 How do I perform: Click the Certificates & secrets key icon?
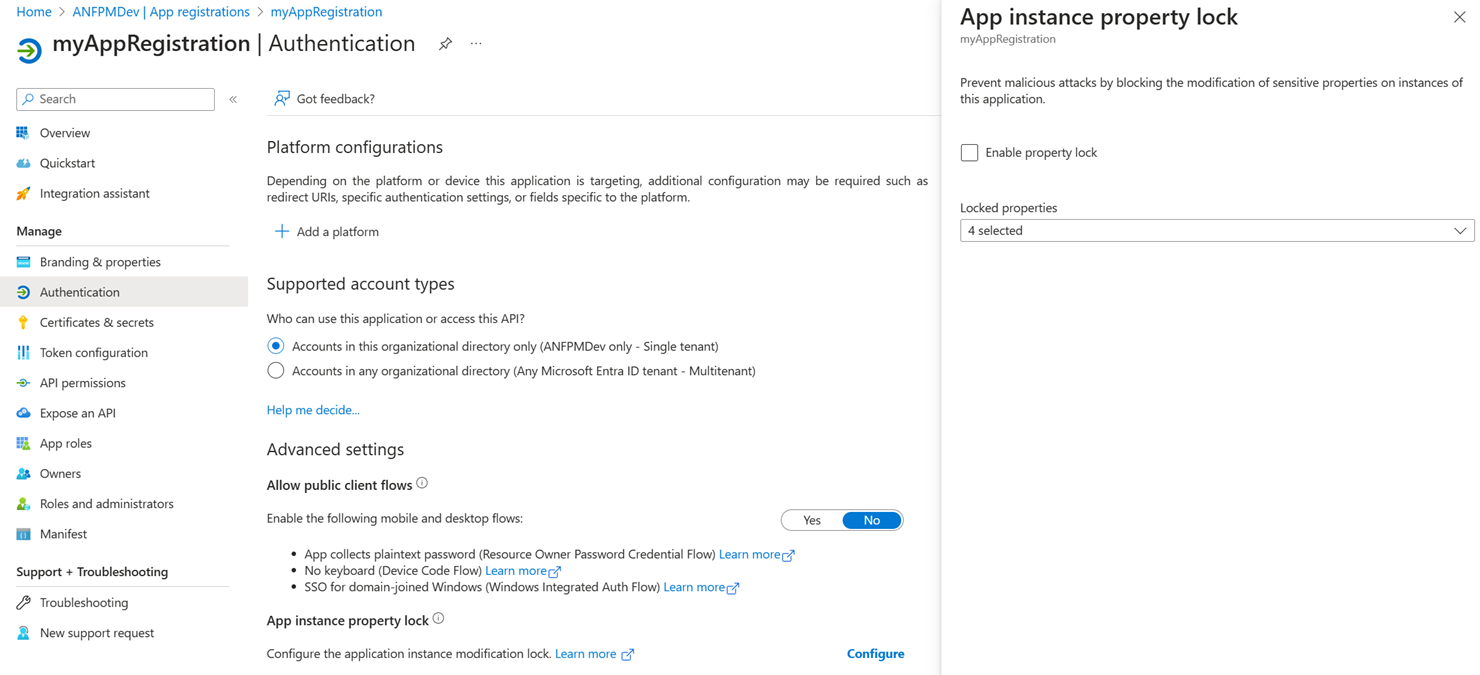[x=23, y=322]
